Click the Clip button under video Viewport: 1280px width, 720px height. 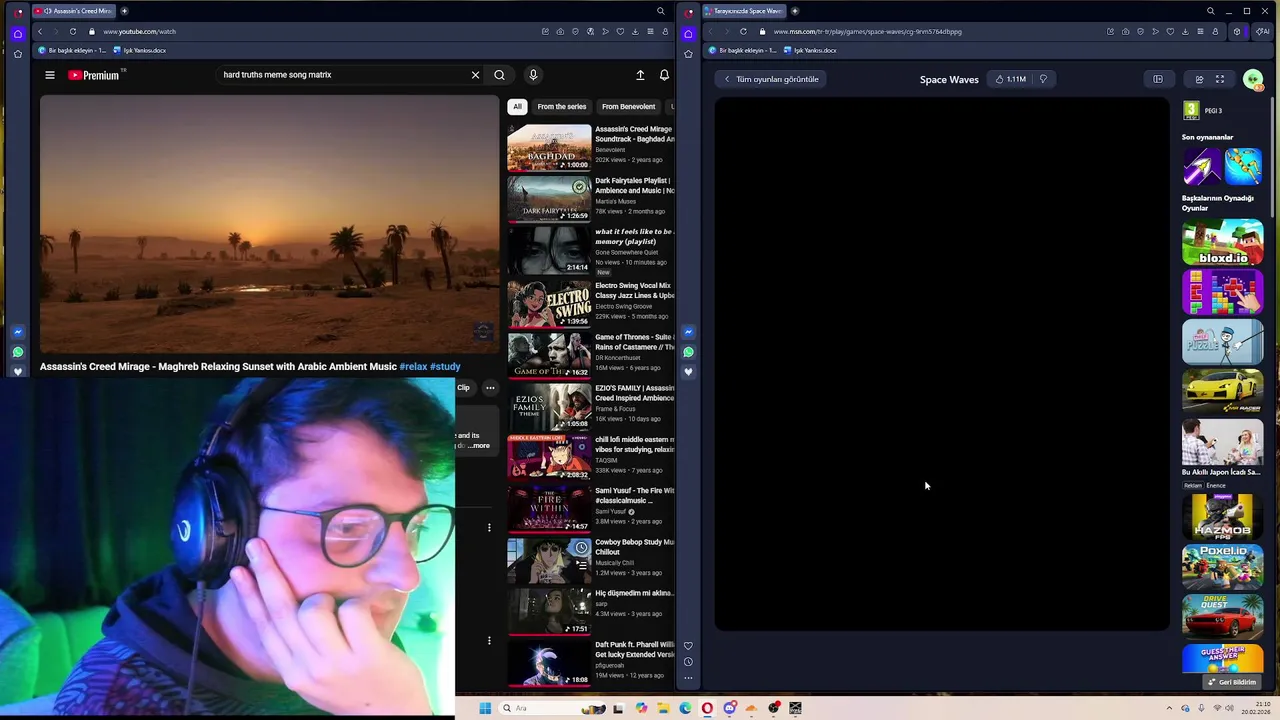[463, 388]
